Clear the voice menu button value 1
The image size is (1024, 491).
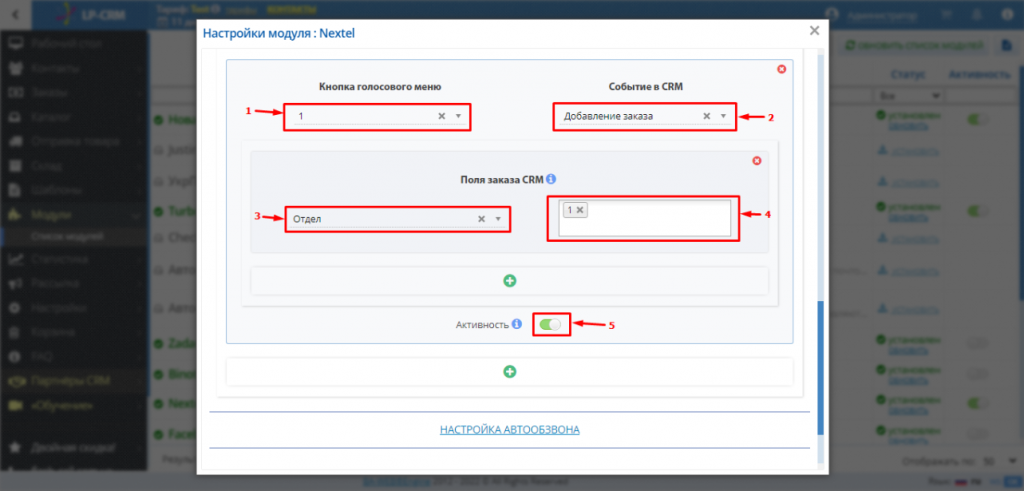441,116
